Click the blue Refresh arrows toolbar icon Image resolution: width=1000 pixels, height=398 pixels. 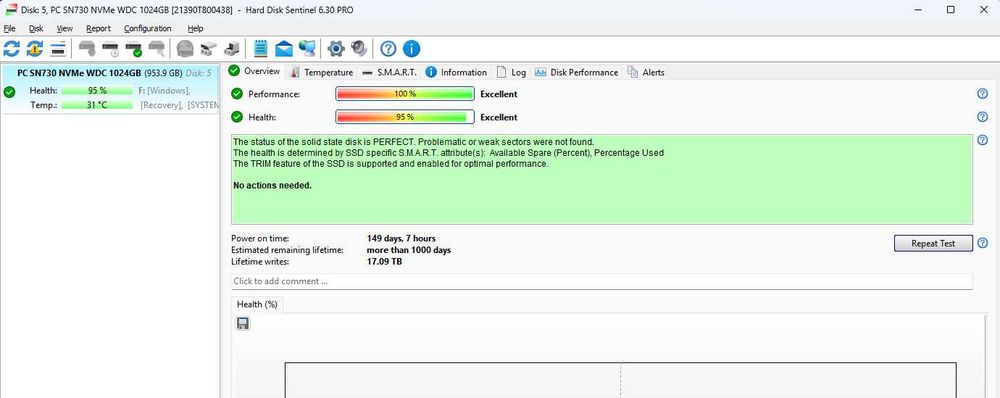pyautogui.click(x=11, y=48)
